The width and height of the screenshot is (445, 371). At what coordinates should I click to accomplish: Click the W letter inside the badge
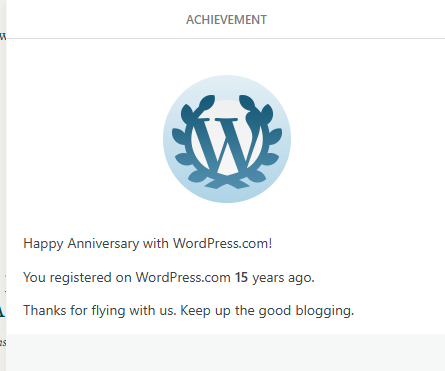point(227,145)
